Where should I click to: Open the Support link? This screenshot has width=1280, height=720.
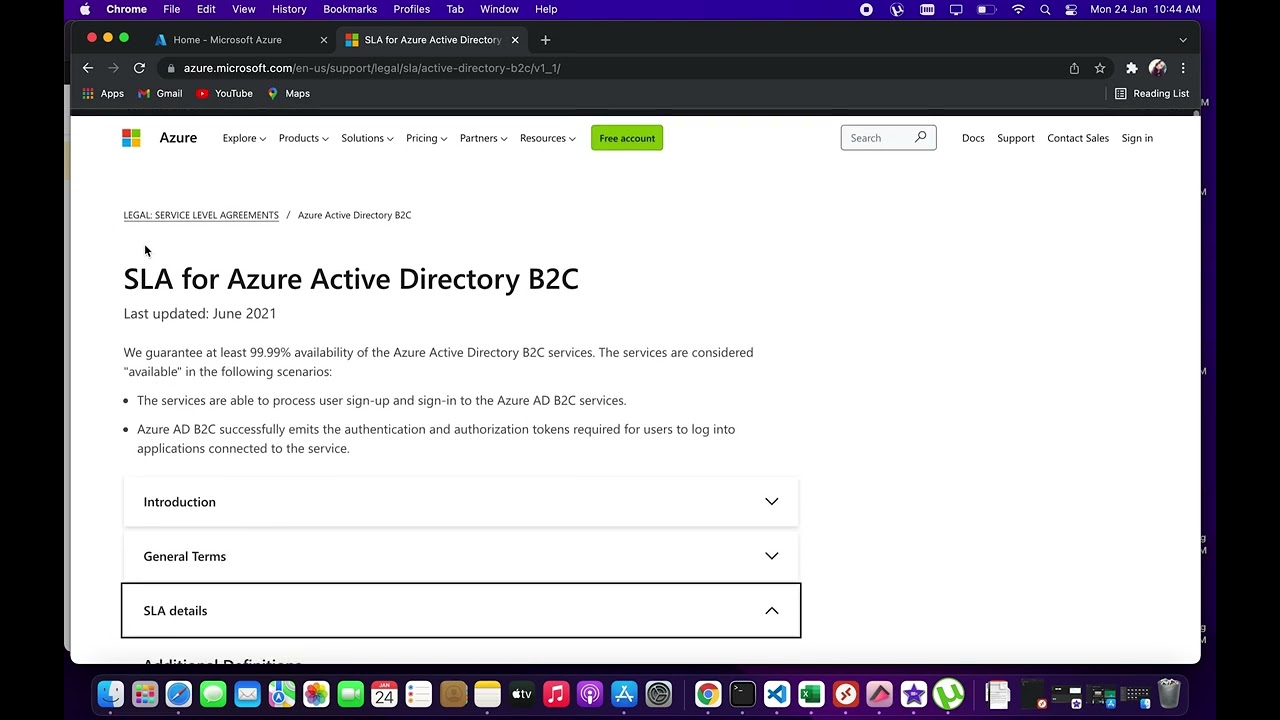[1016, 138]
